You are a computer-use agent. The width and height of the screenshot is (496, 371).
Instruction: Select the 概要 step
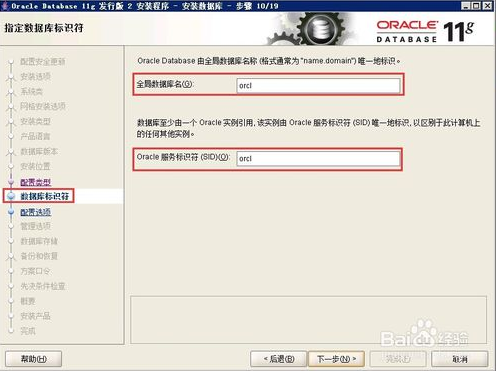coord(28,301)
